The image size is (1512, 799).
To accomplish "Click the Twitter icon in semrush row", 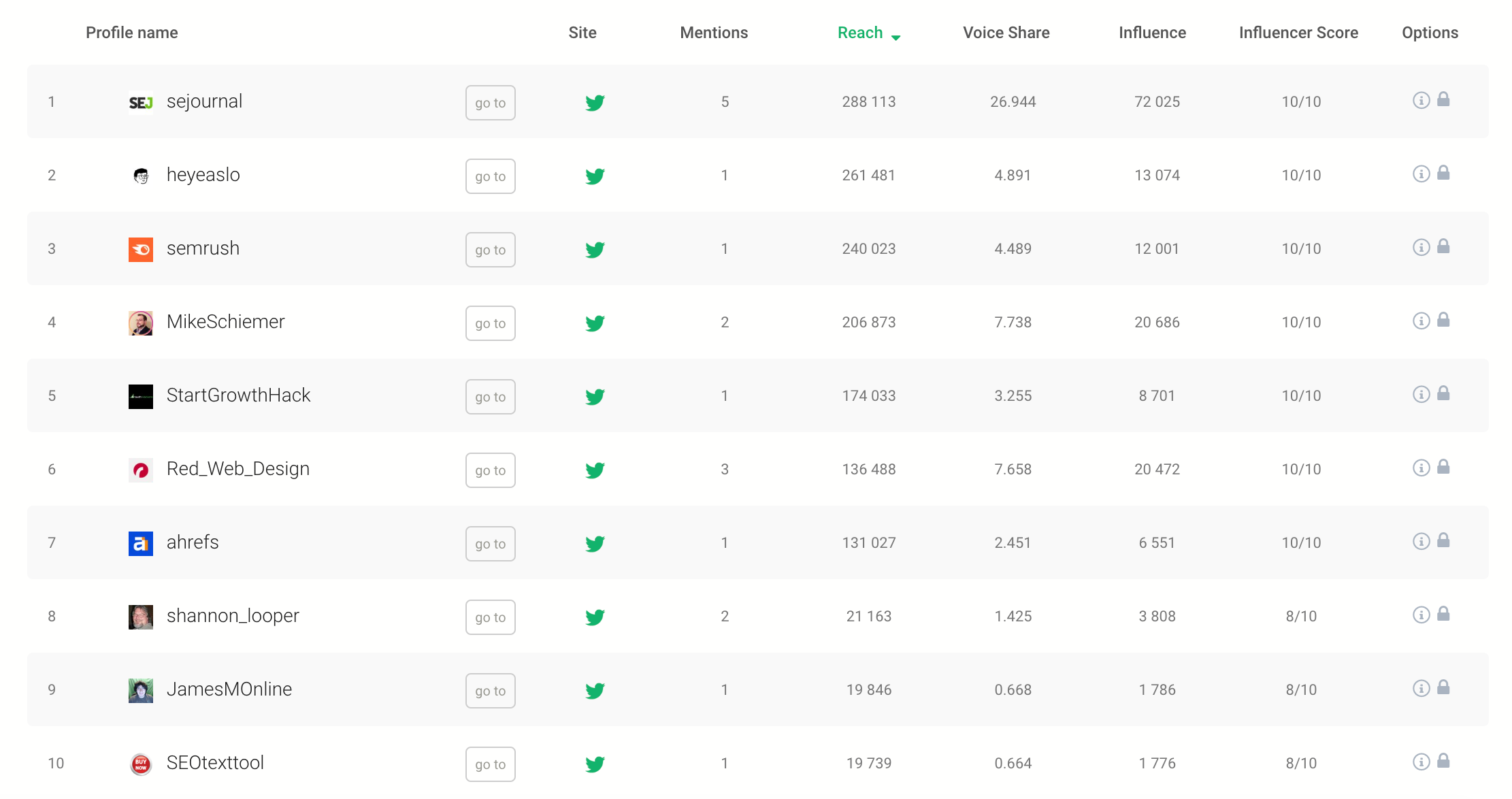I will click(x=595, y=249).
